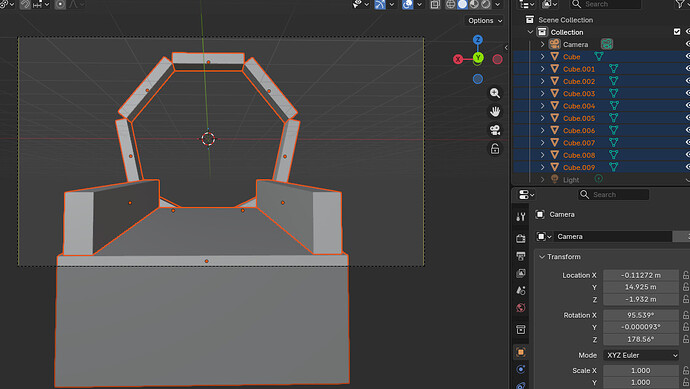Open the outliner filter funnel icon
The width and height of the screenshot is (690, 389).
click(x=680, y=4)
